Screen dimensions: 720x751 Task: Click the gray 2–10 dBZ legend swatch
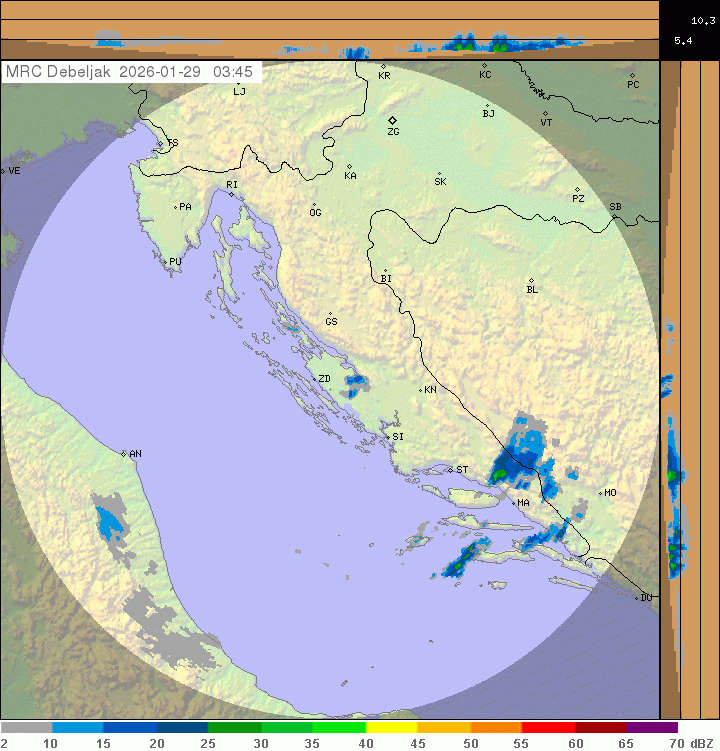coord(26,728)
